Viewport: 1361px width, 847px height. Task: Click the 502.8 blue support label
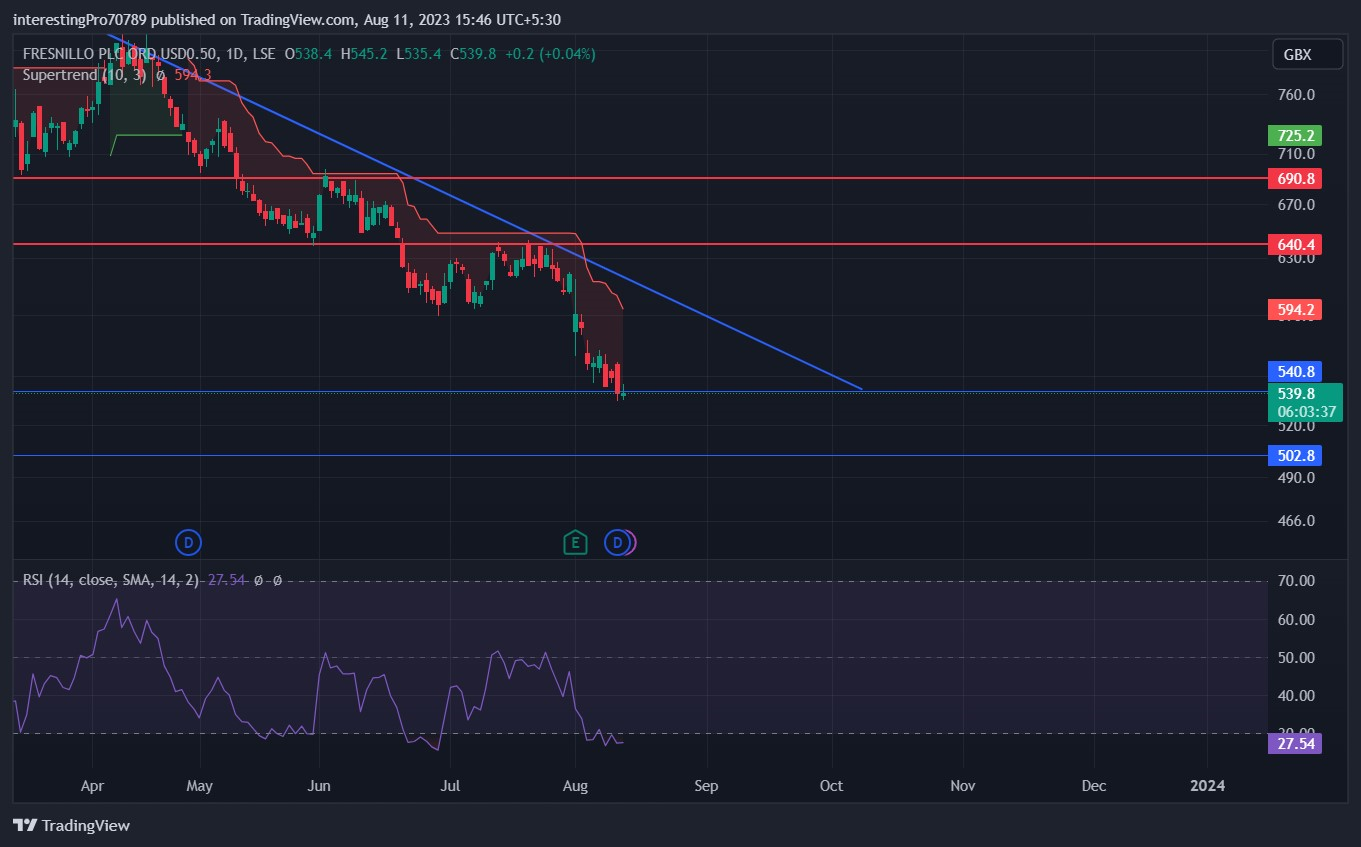tap(1294, 455)
